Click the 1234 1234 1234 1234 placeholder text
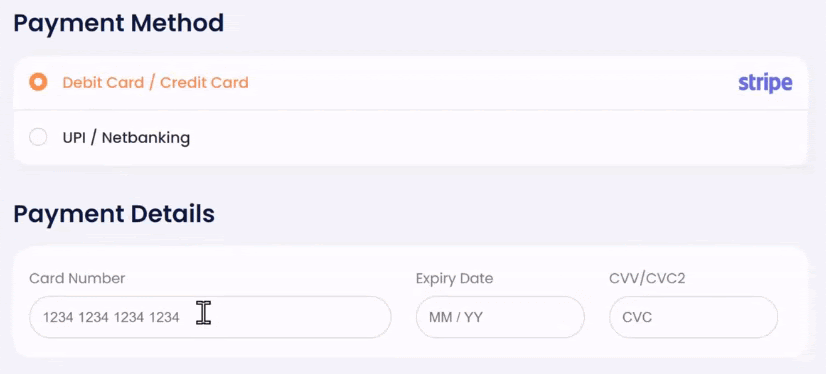The width and height of the screenshot is (826, 374). [111, 318]
